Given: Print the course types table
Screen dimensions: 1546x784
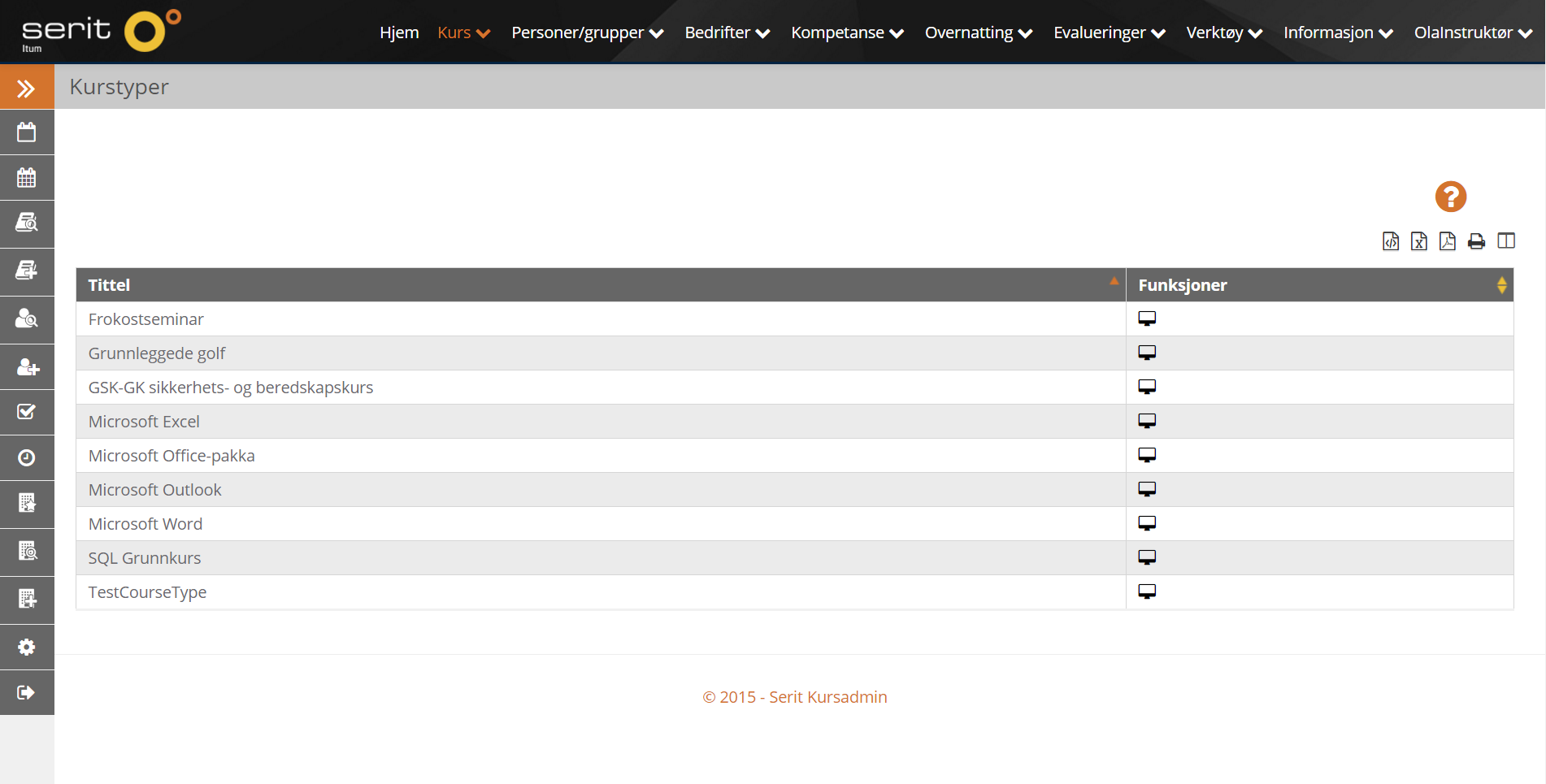Looking at the screenshot, I should pyautogui.click(x=1477, y=241).
